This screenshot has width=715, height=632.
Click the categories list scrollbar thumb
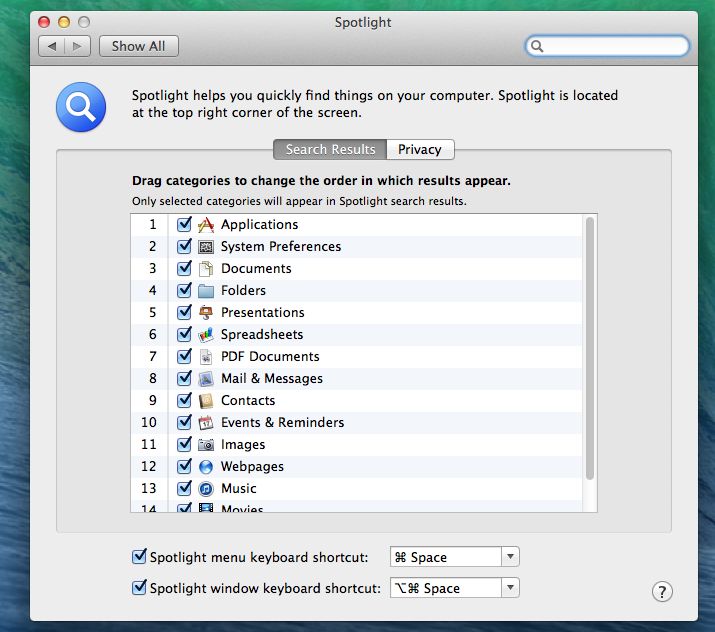pos(590,348)
